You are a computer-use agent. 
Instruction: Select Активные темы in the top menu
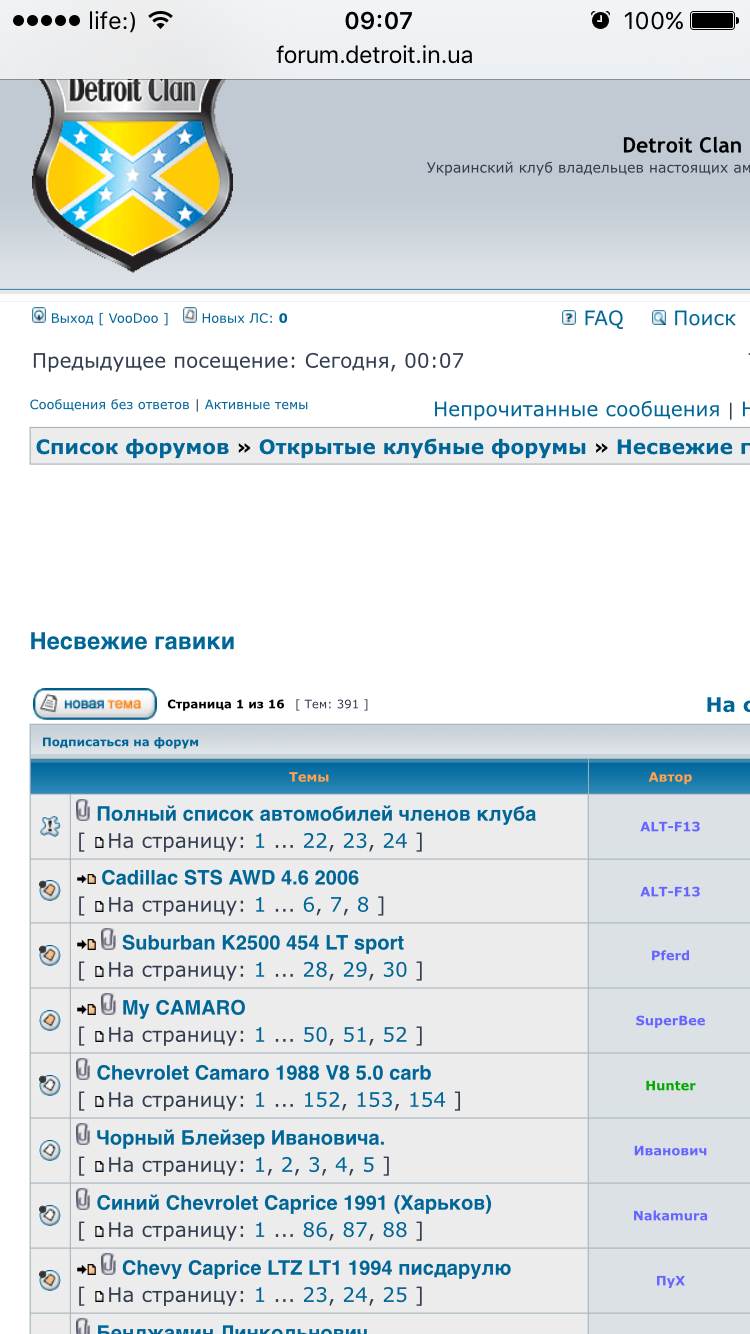pos(257,405)
